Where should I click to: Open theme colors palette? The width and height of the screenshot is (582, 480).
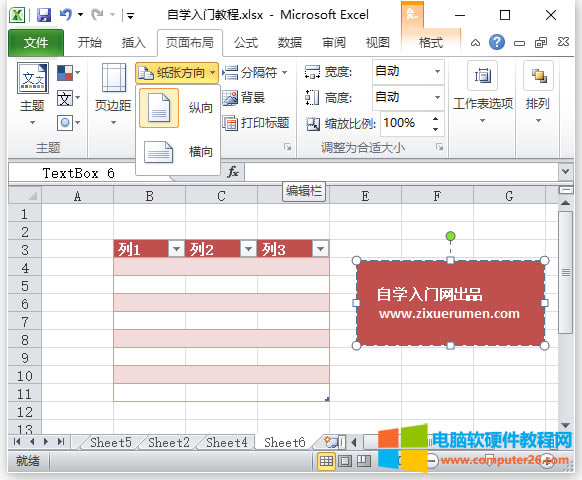pyautogui.click(x=69, y=73)
